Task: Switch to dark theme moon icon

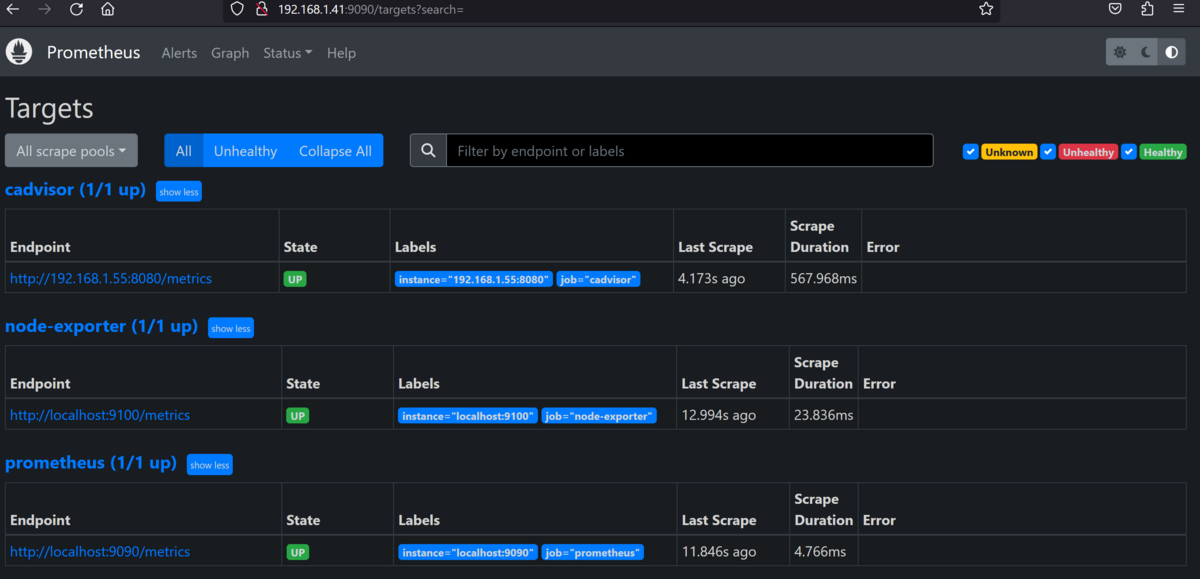Action: click(1146, 52)
